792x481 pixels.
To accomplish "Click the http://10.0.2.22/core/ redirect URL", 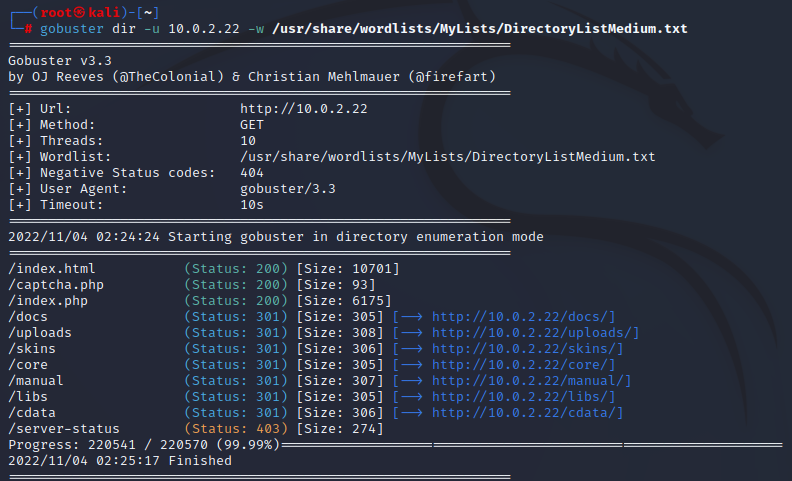I will (523, 365).
